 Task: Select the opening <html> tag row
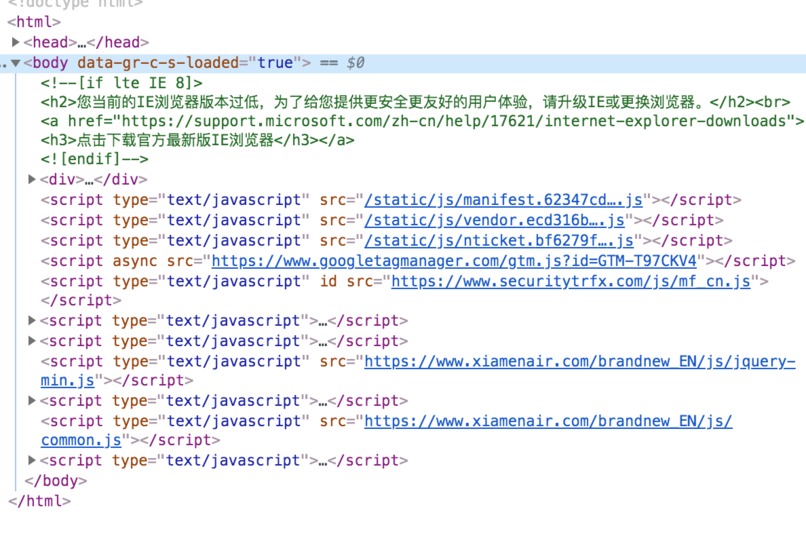click(x=34, y=22)
